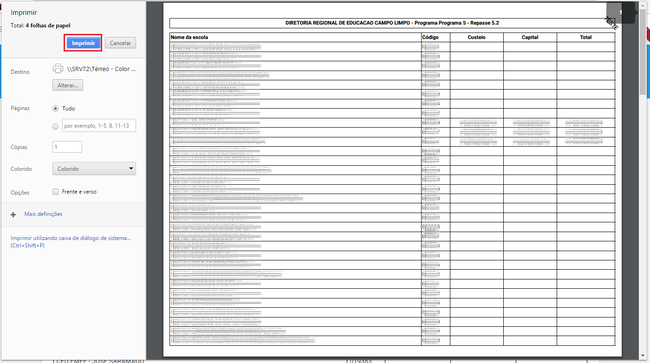
Task: Click the blue Imprimir button
Action: pyautogui.click(x=83, y=43)
